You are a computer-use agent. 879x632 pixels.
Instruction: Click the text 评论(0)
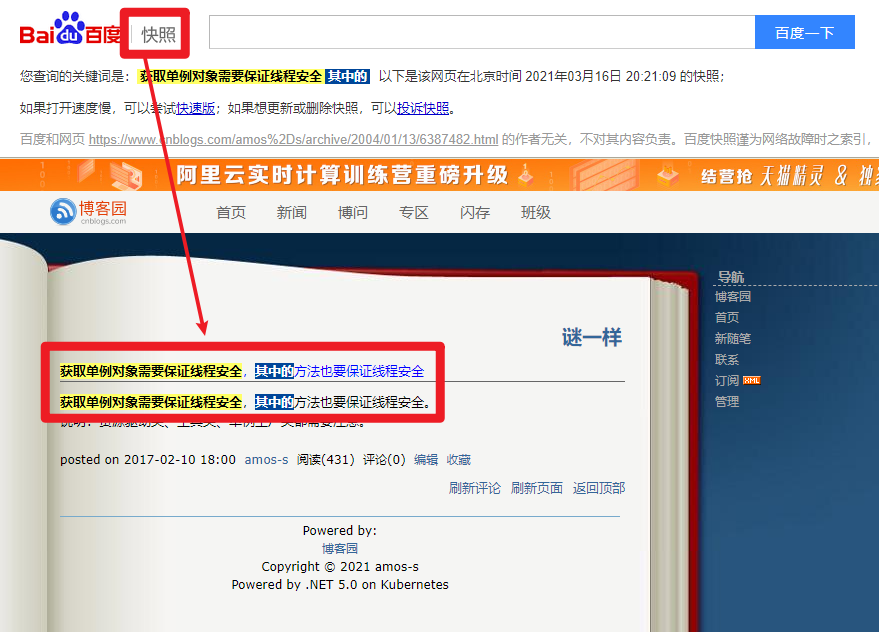pos(384,460)
